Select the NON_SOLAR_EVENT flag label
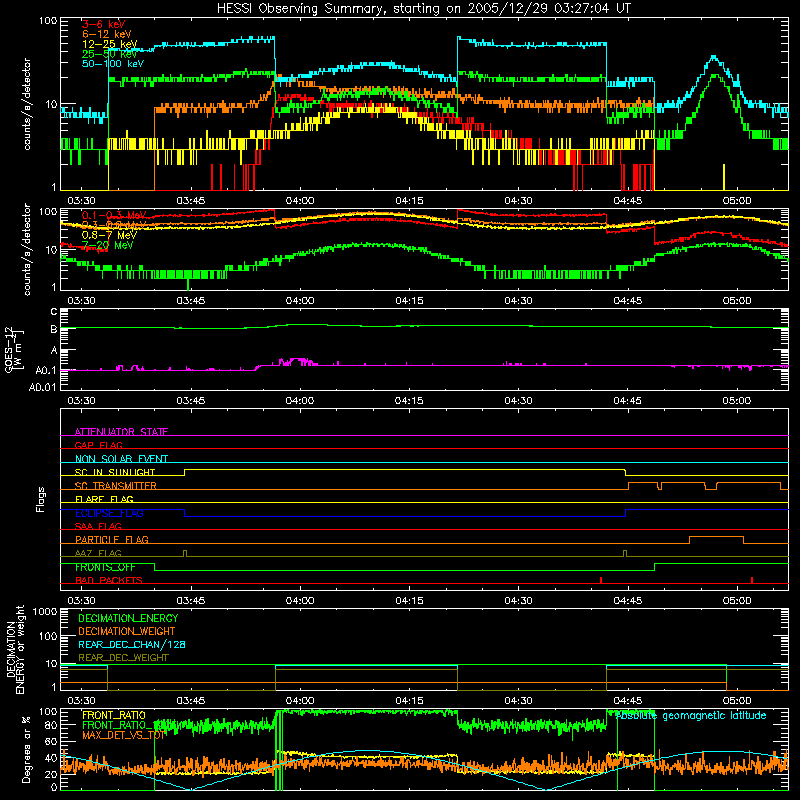 121,459
